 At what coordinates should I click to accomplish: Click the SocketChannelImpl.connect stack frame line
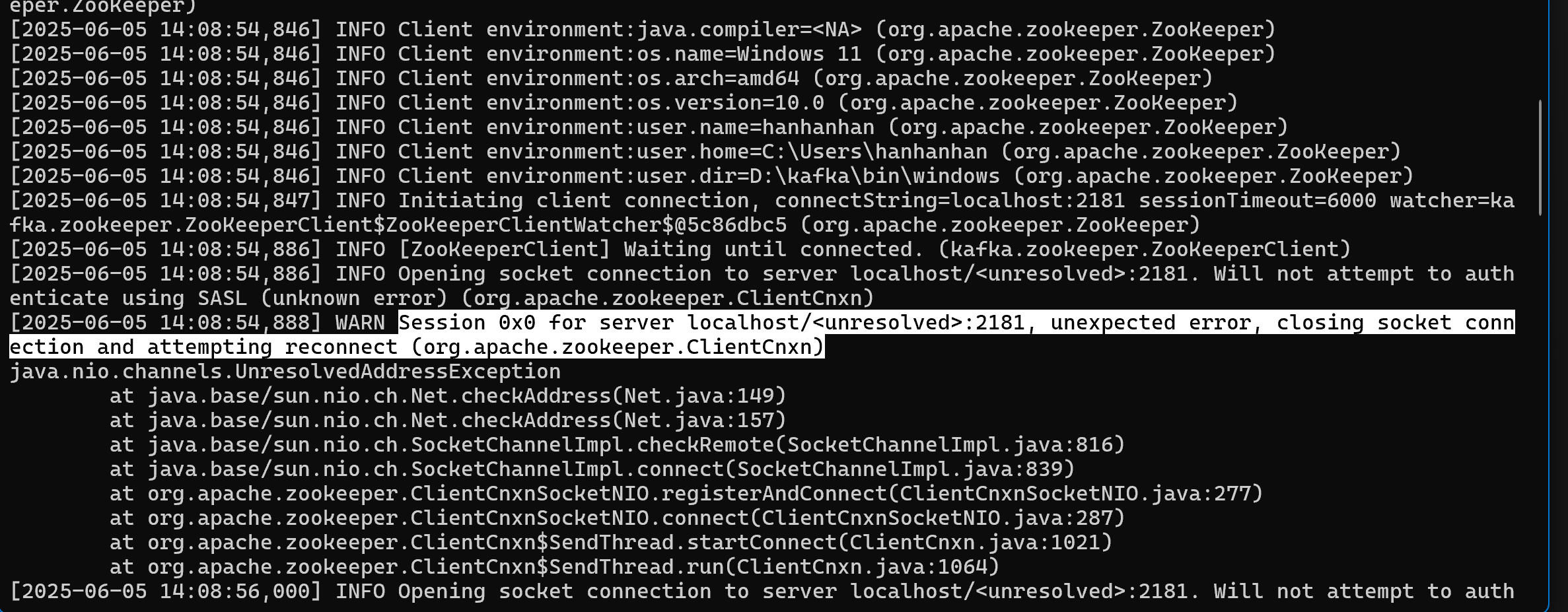click(592, 469)
